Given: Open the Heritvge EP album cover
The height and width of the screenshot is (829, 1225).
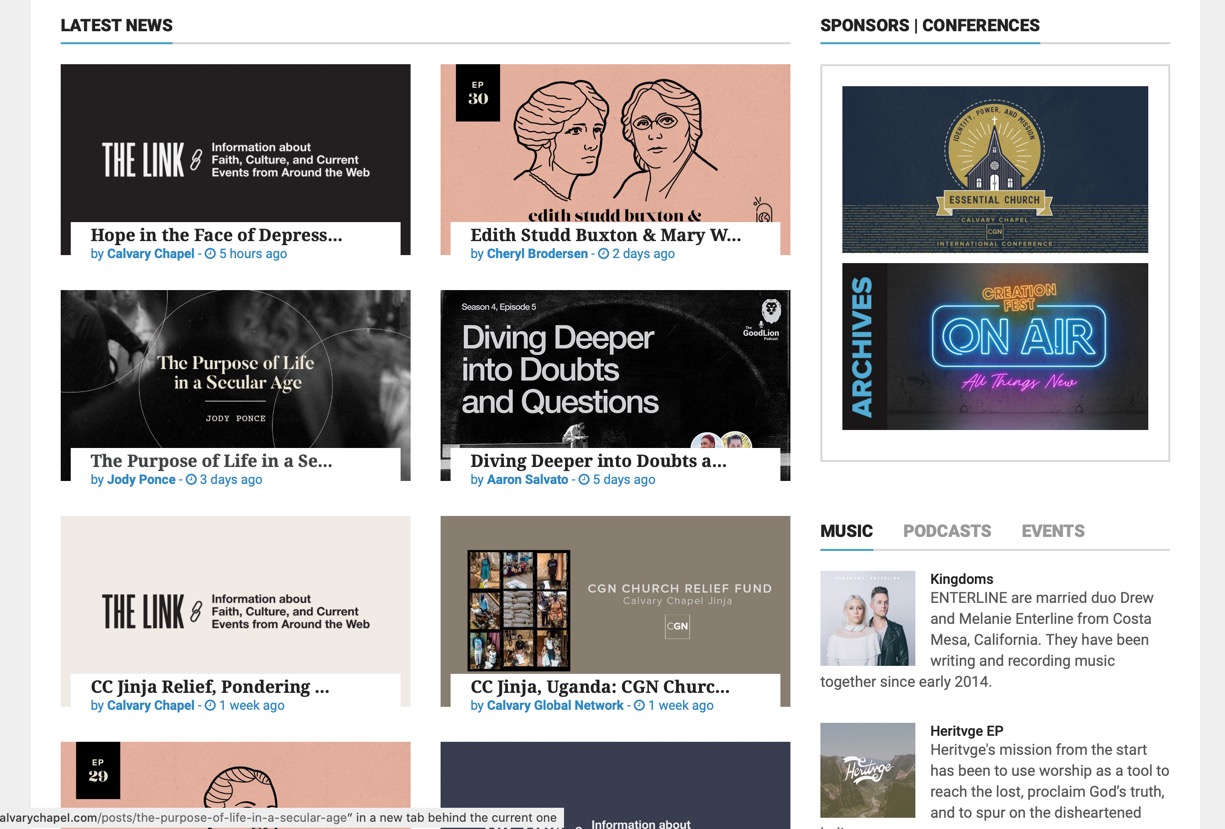Looking at the screenshot, I should click(x=867, y=770).
